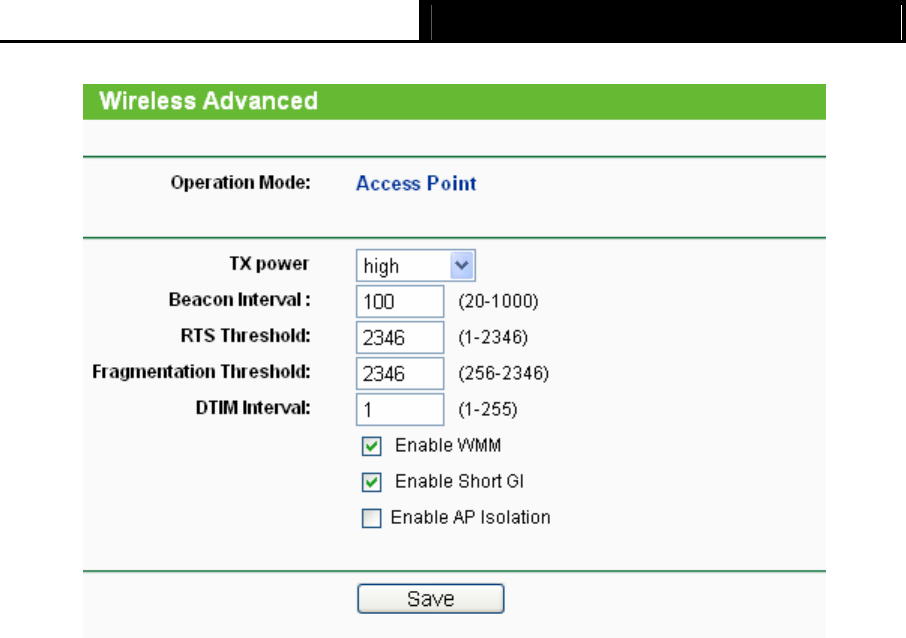Click the (1-2346) range hint
This screenshot has width=906, height=638.
(x=493, y=337)
